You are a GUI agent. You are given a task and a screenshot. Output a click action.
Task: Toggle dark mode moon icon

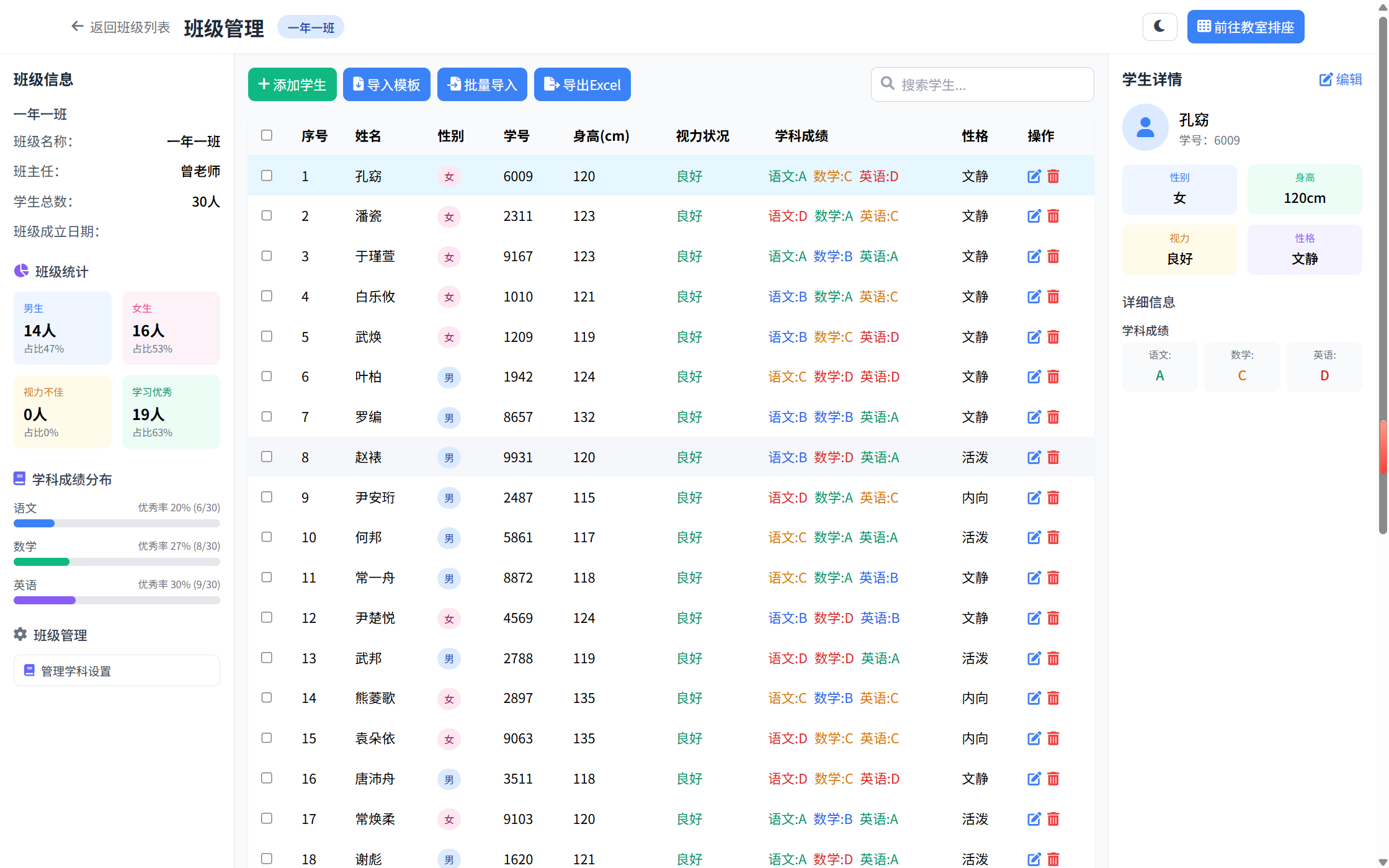tap(1159, 27)
